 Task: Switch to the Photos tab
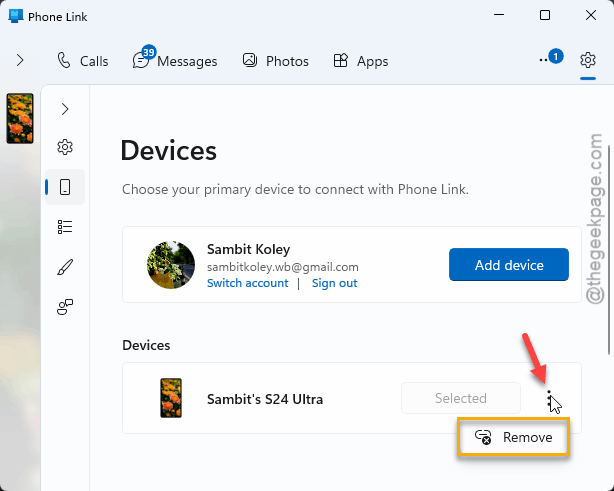coord(276,61)
